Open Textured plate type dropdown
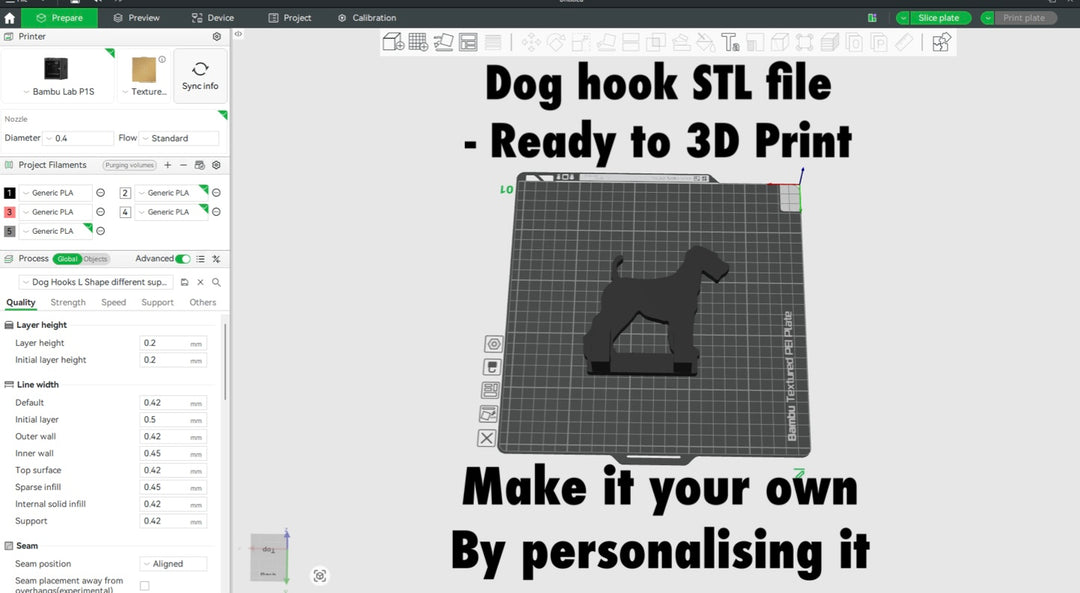The width and height of the screenshot is (1080, 593). click(145, 92)
